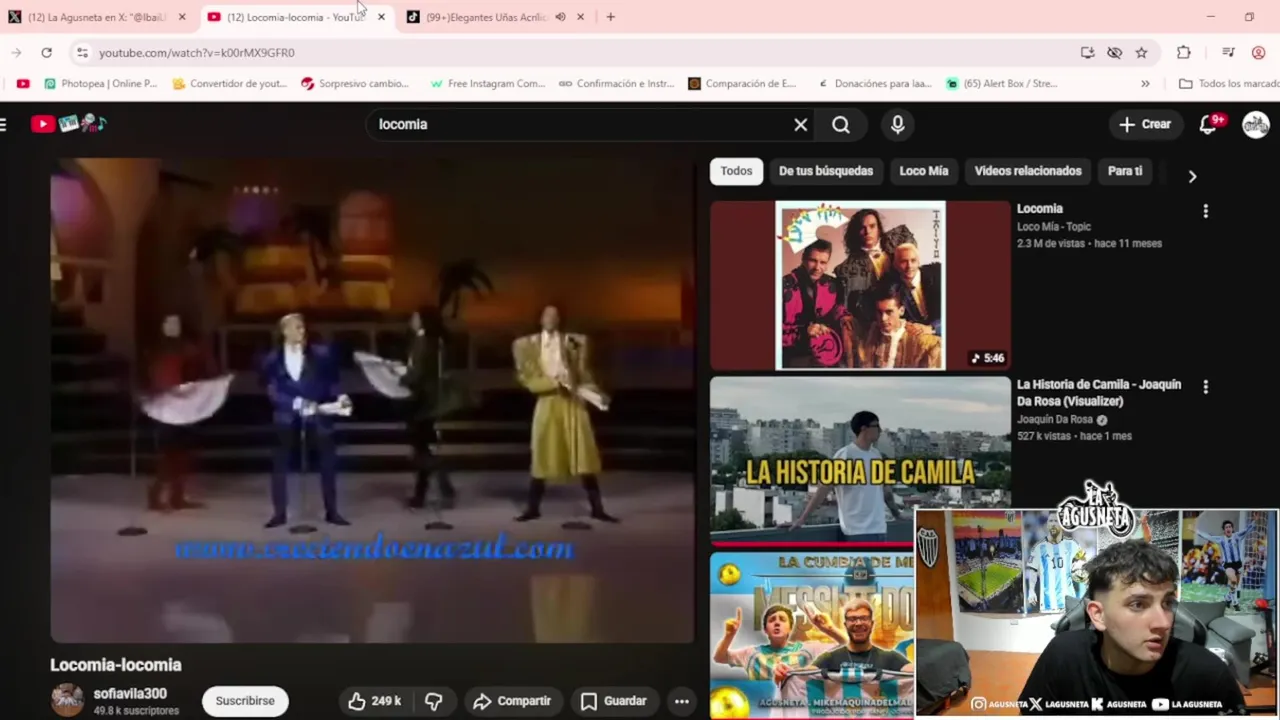Open the browser extensions puzzle icon
Screen dimensions: 1280x720
point(1184,52)
